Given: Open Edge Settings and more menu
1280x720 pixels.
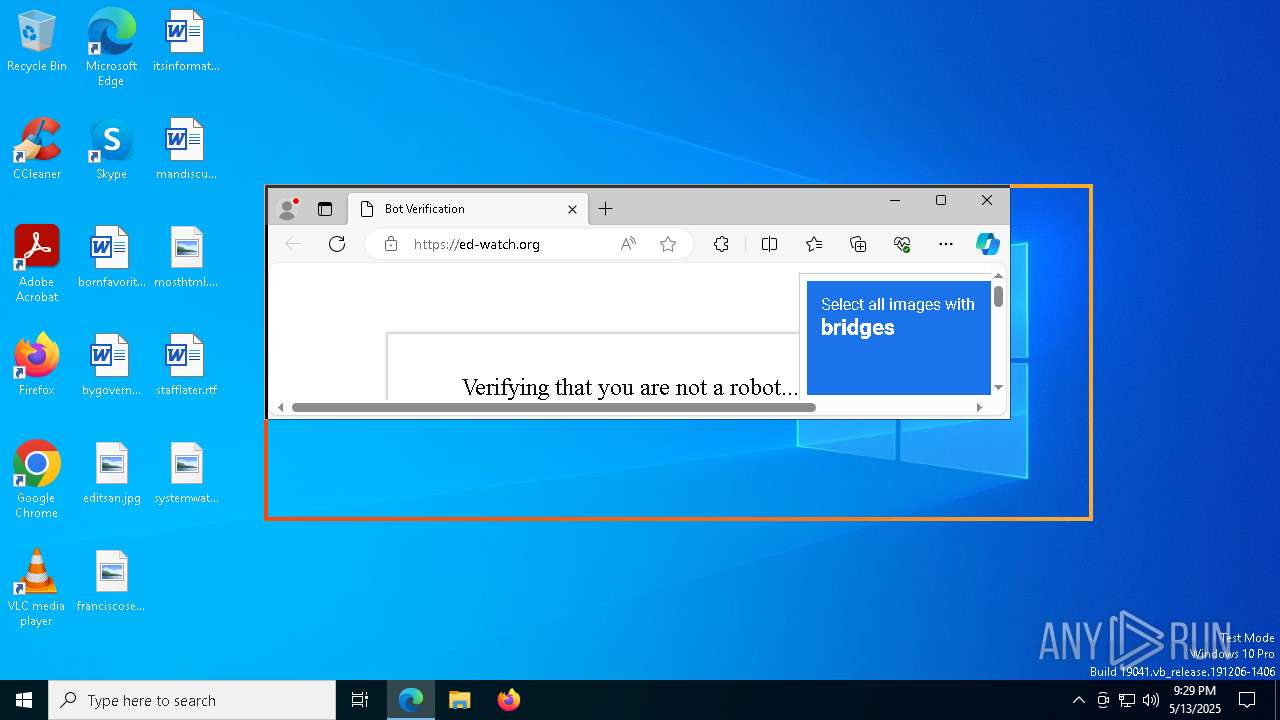Looking at the screenshot, I should pos(946,244).
